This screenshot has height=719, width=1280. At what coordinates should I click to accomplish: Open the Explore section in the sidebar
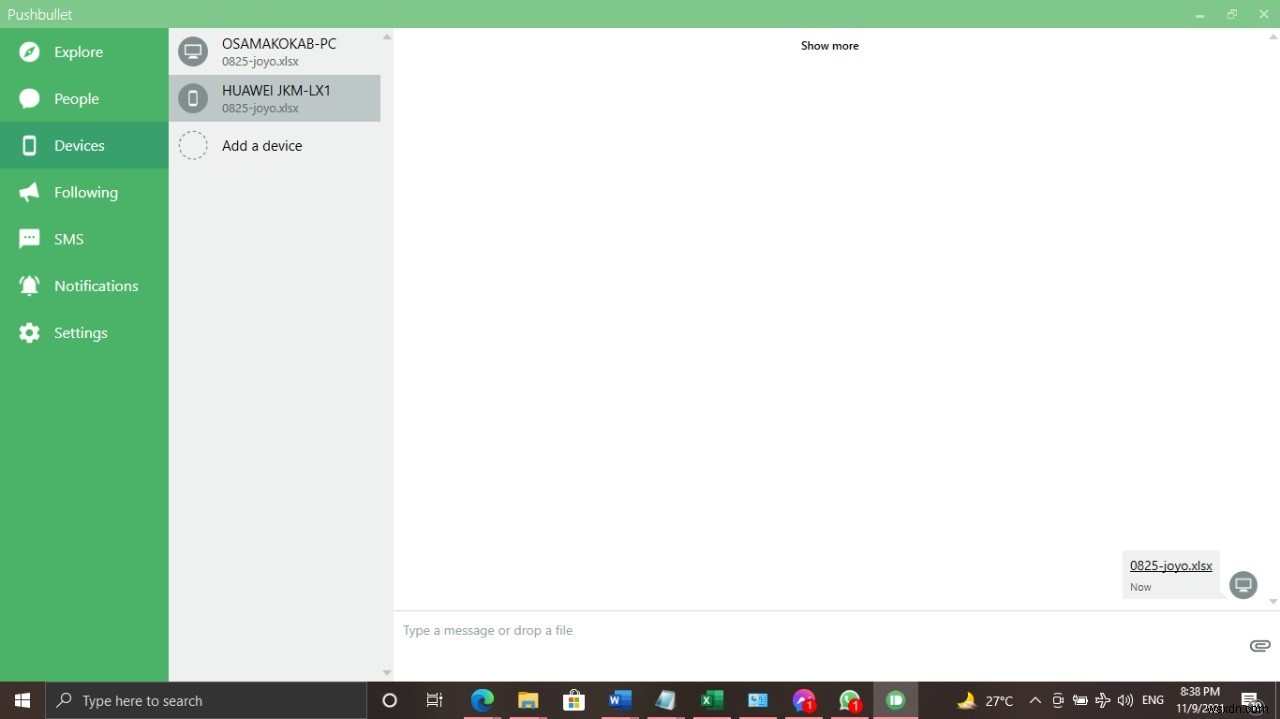pyautogui.click(x=78, y=52)
